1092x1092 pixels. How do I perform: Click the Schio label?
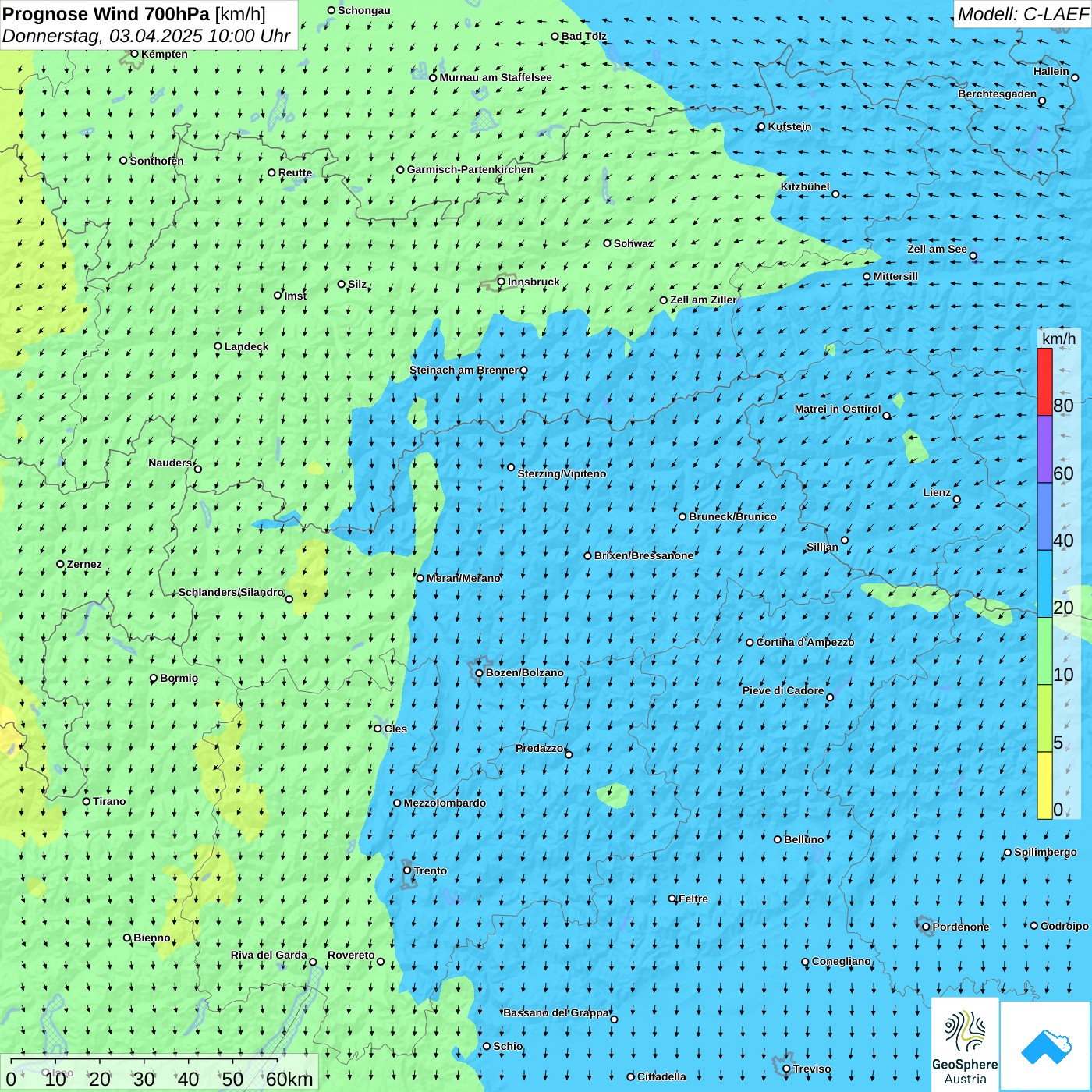[508, 1046]
